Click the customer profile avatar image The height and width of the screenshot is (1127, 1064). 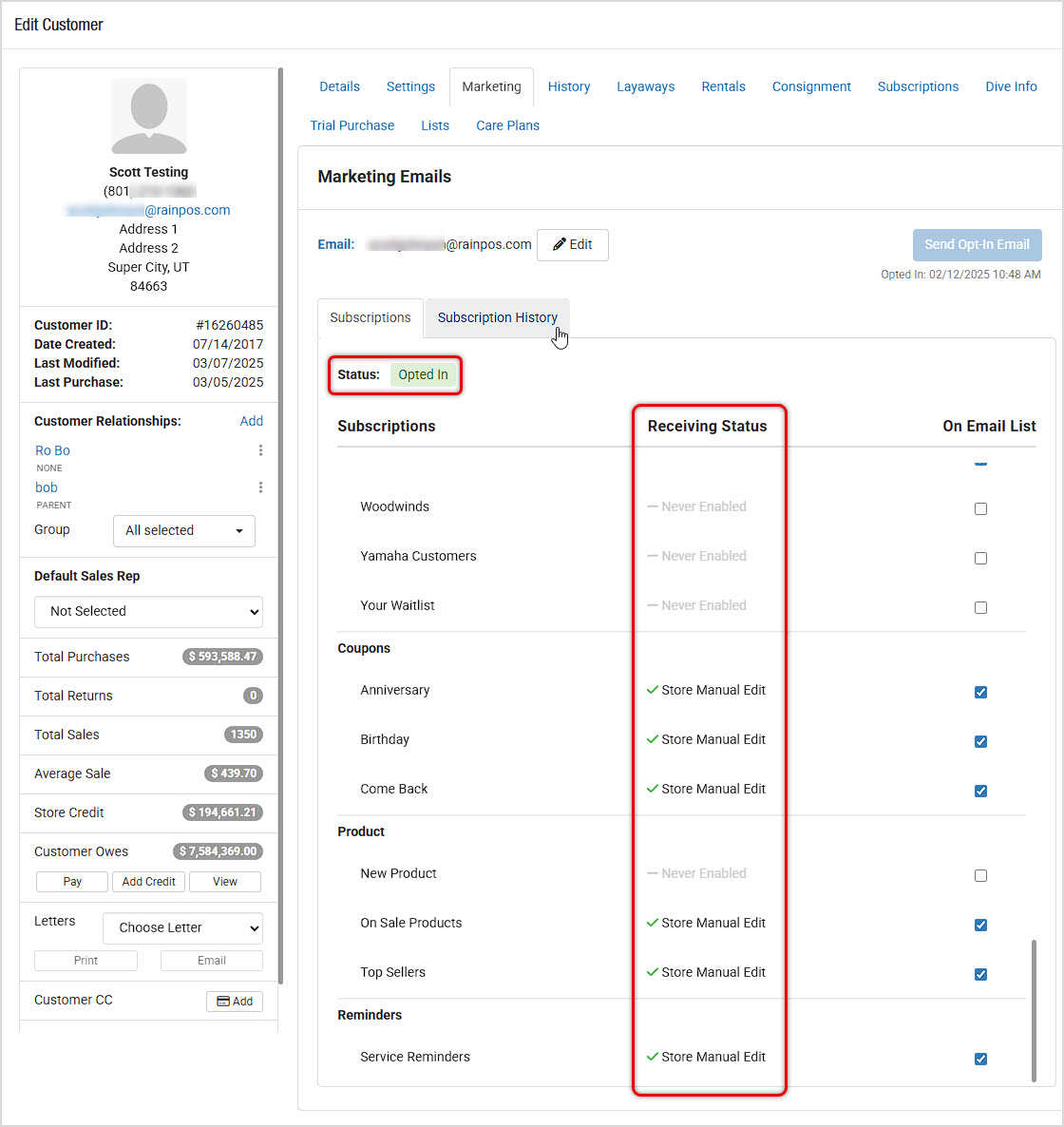point(149,116)
